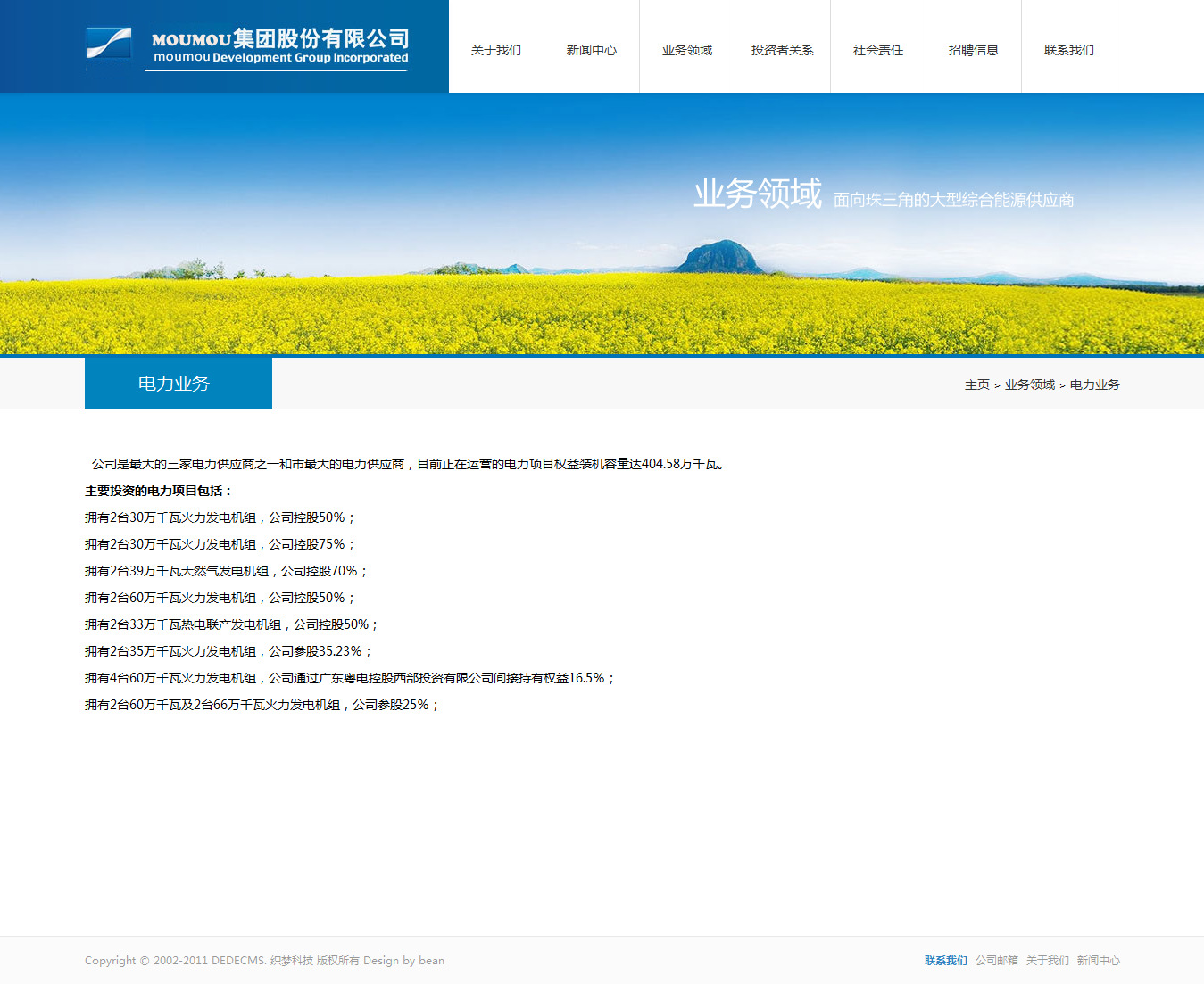Open the 社会责任 navigation item
Viewport: 1204px width, 984px height.
pyautogui.click(x=878, y=50)
